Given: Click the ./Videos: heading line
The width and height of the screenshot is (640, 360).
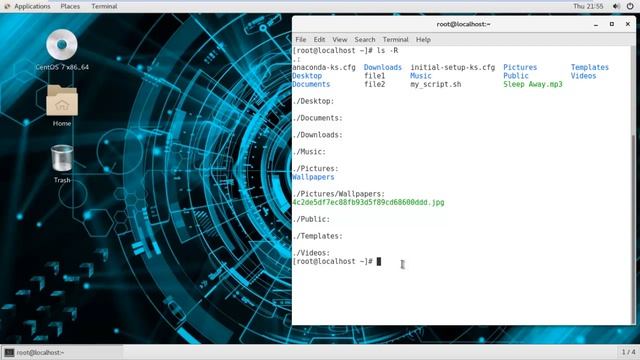Looking at the screenshot, I should point(311,253).
